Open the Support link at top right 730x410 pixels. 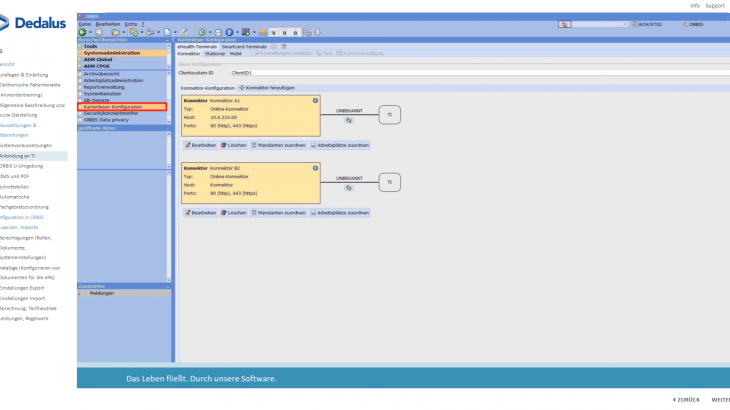tap(715, 5)
